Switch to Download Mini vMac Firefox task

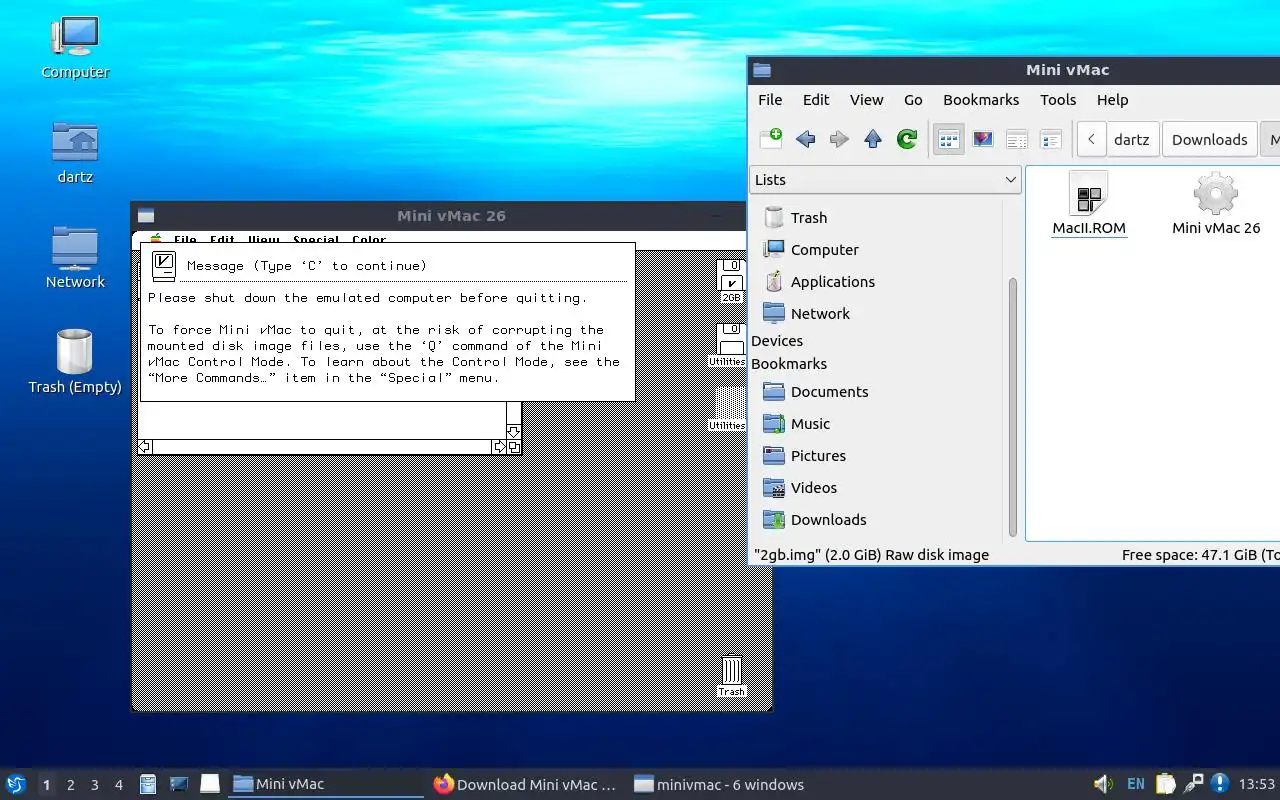click(x=526, y=785)
